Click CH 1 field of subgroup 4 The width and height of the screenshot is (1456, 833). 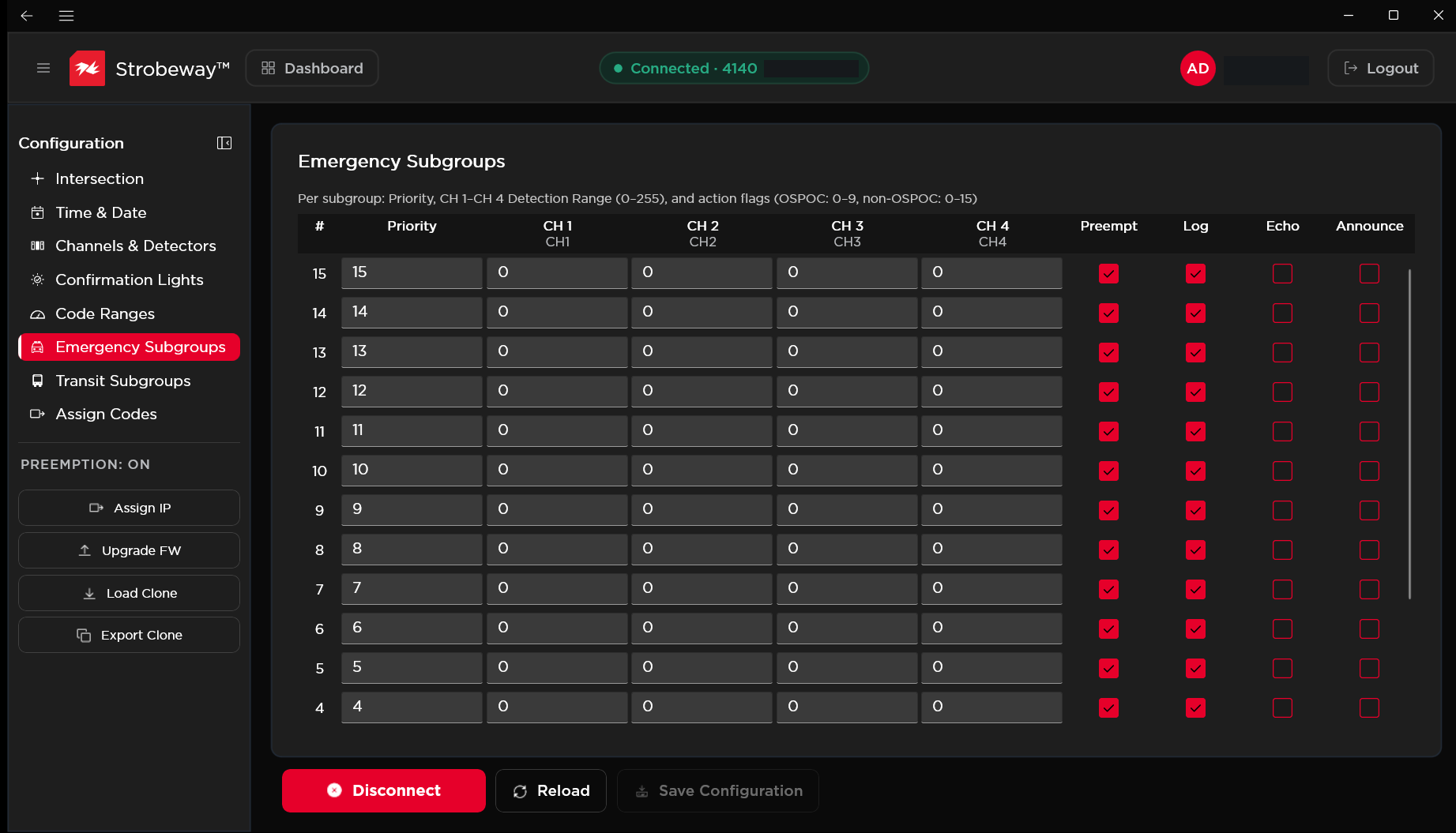click(557, 707)
